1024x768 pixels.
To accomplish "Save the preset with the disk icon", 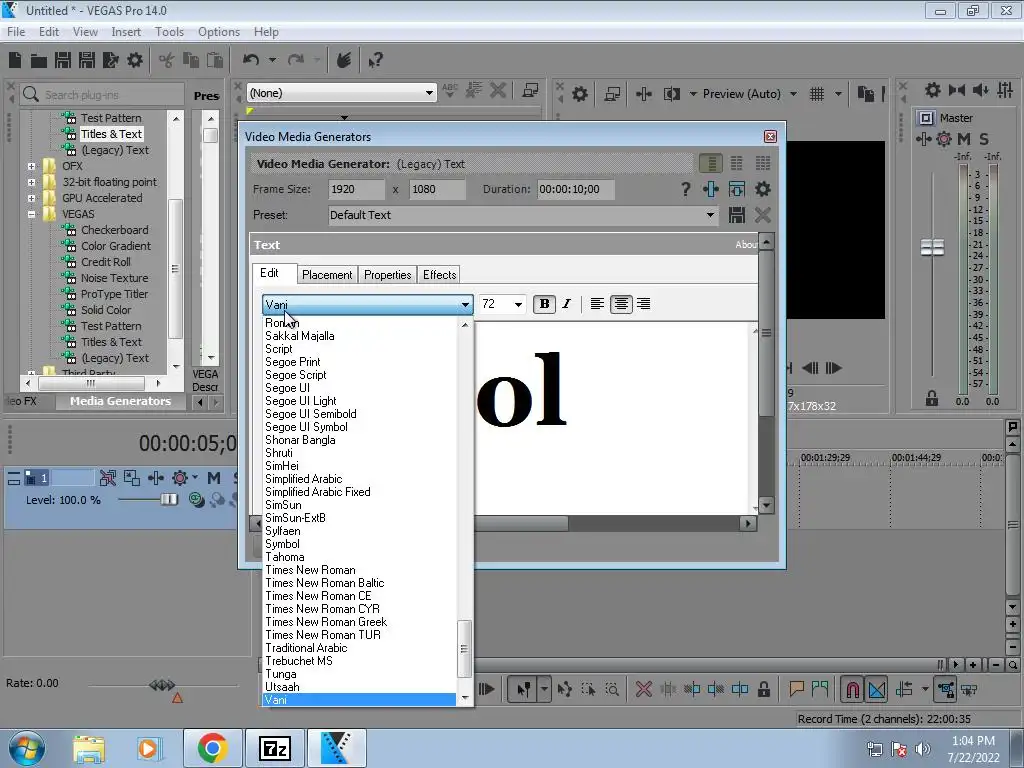I will click(737, 215).
